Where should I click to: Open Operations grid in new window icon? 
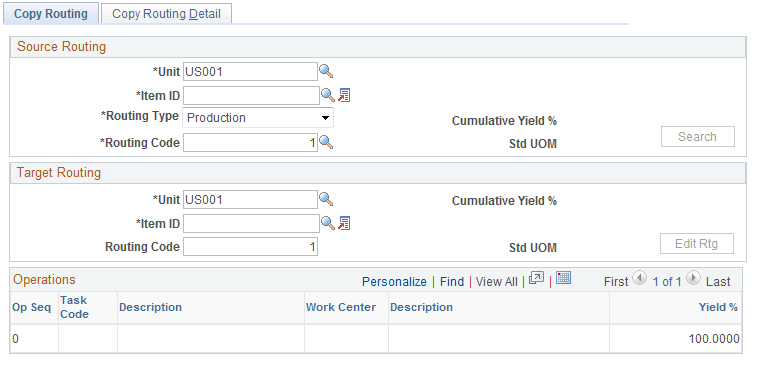coord(537,278)
